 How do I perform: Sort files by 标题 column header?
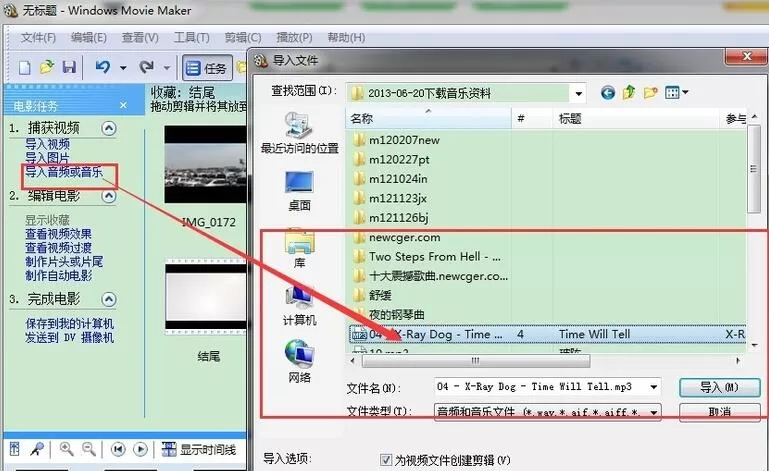tap(636, 119)
